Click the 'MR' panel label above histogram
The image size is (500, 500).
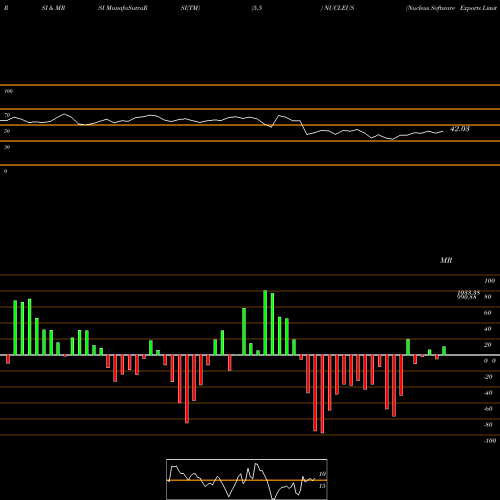pos(446,260)
